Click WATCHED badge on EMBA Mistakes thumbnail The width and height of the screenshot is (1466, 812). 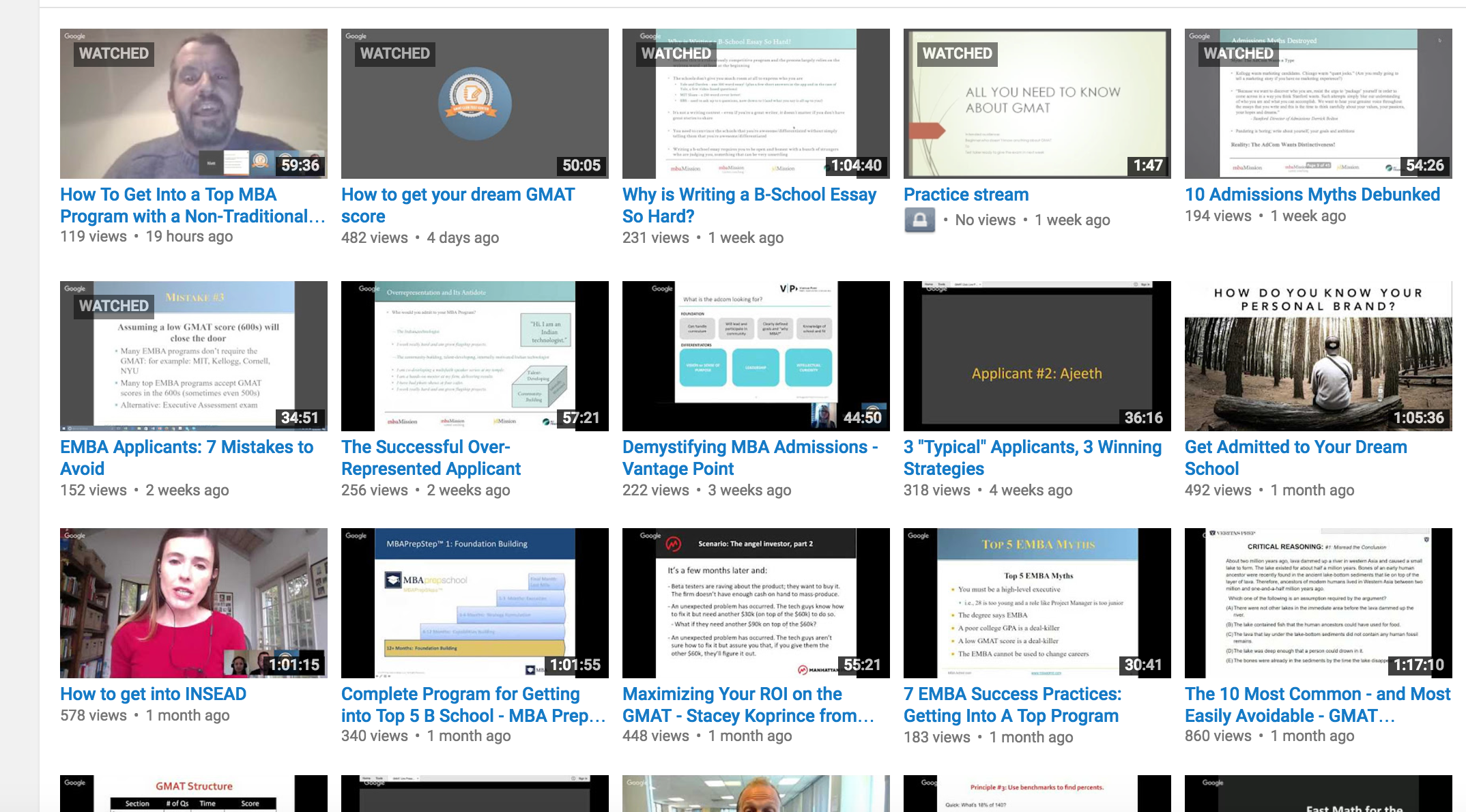113,306
